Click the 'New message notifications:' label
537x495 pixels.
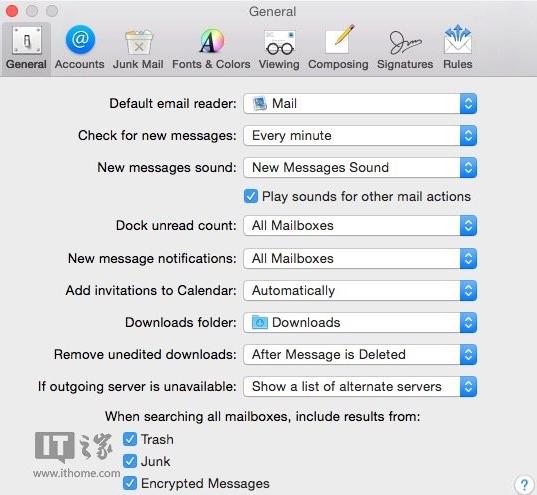click(x=152, y=259)
